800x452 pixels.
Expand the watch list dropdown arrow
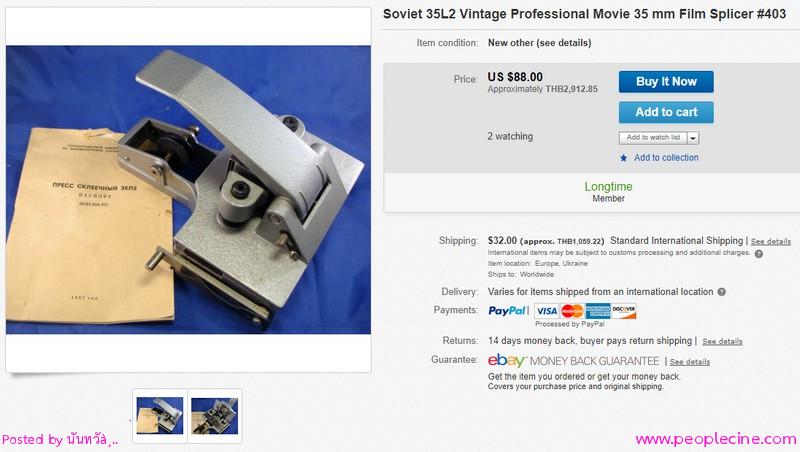point(693,138)
